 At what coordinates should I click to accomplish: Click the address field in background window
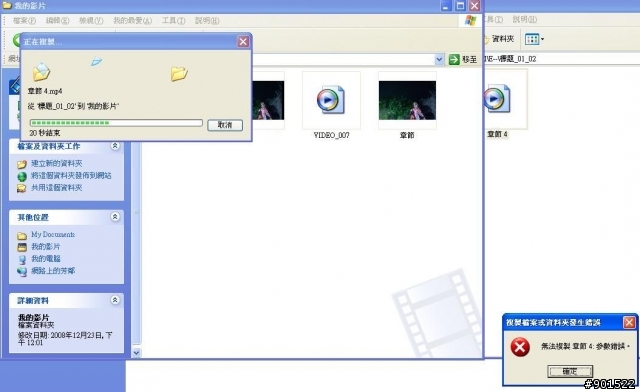click(x=562, y=59)
